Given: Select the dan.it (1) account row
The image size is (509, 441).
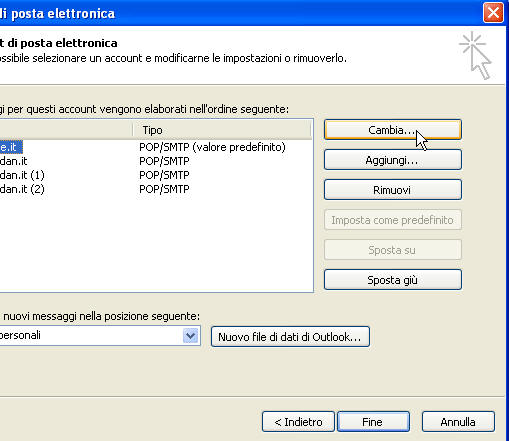Looking at the screenshot, I should tap(156, 175).
